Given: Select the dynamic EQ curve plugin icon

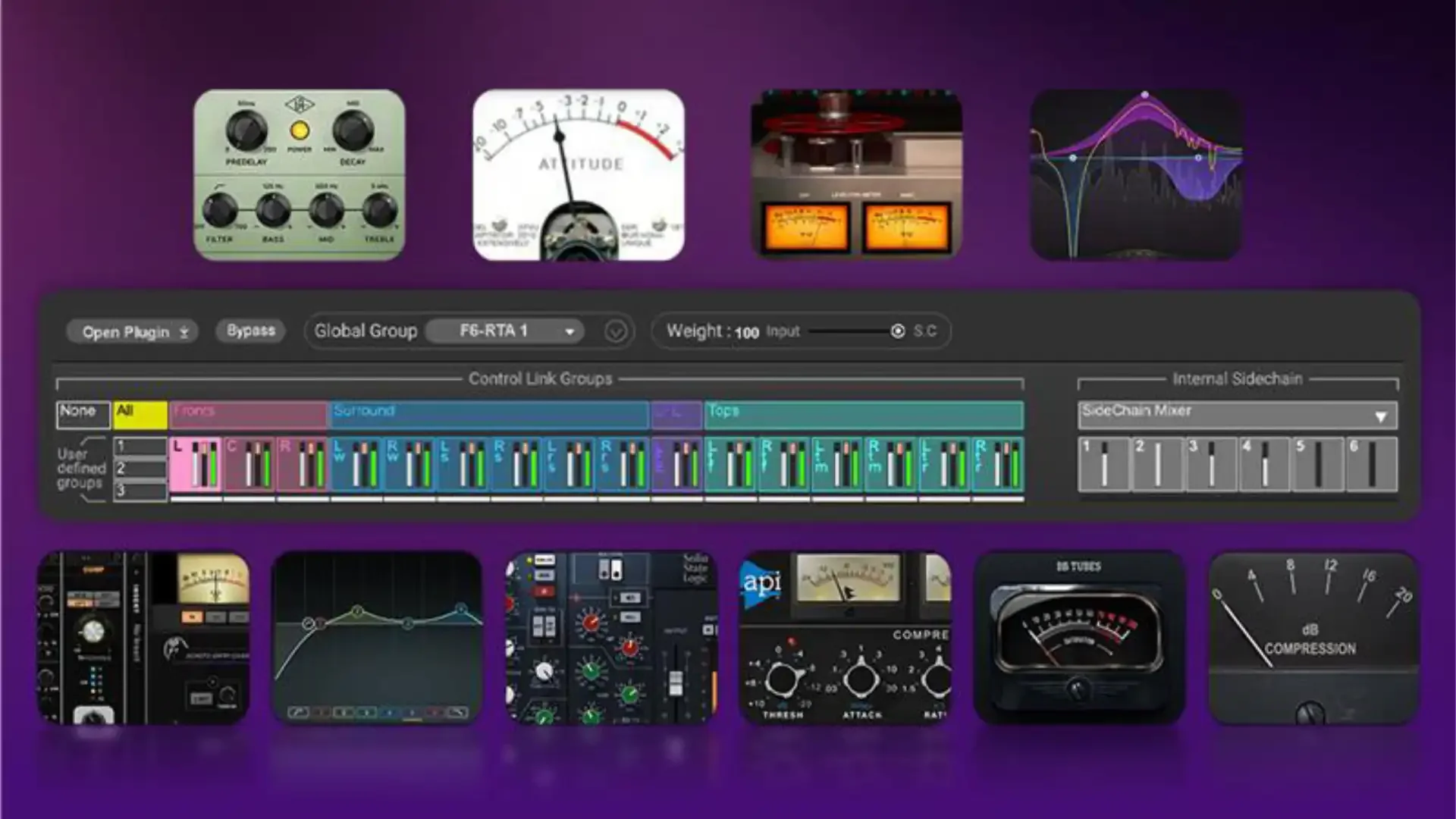Looking at the screenshot, I should (1135, 175).
